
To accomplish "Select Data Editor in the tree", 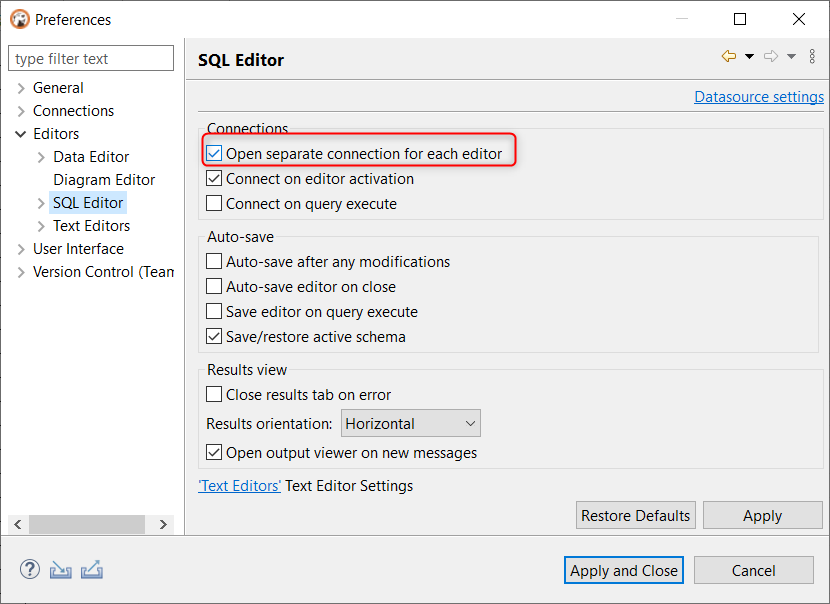I will 91,157.
